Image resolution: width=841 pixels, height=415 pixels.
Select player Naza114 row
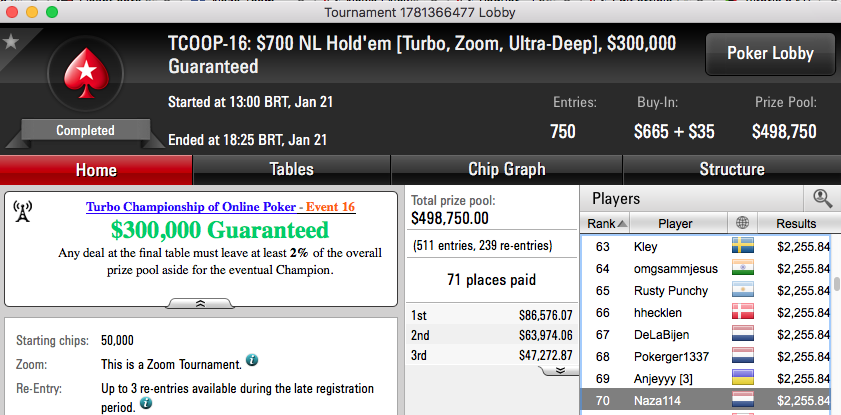pyautogui.click(x=705, y=401)
